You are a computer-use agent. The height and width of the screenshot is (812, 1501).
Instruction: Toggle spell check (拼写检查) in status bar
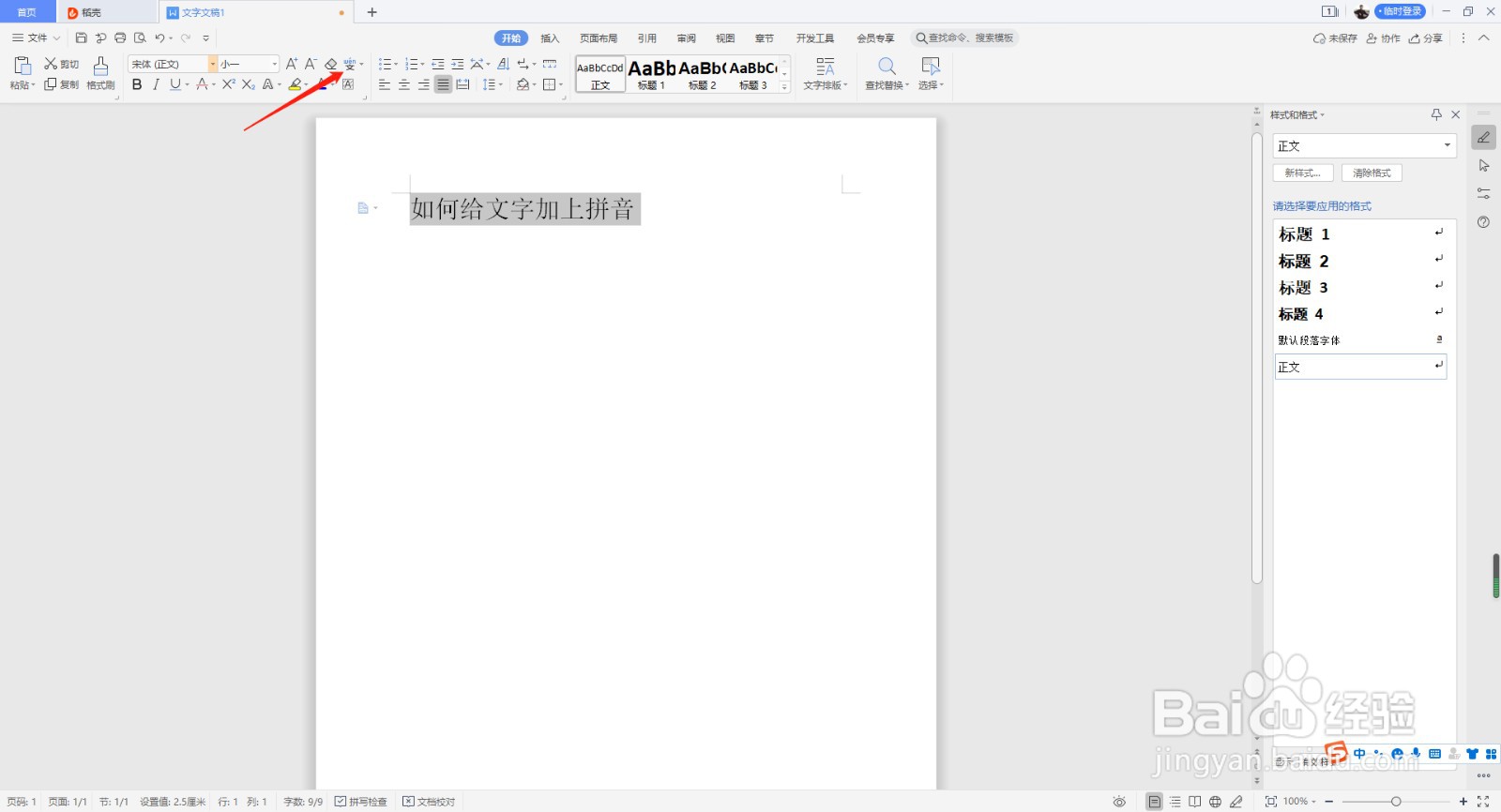point(361,802)
